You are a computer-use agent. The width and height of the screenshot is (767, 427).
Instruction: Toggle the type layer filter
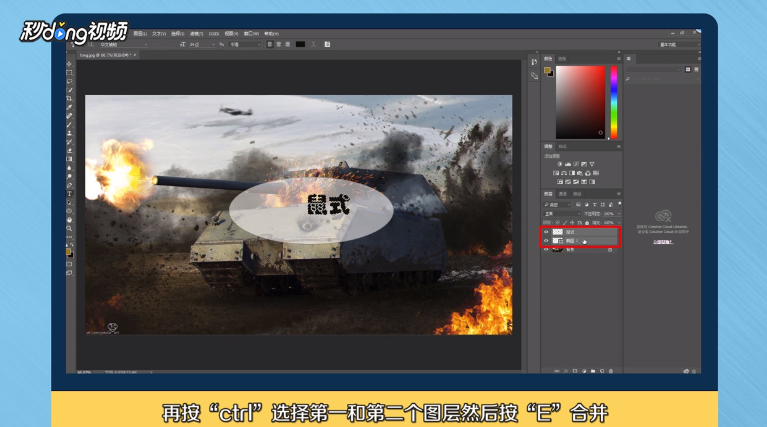pos(594,204)
